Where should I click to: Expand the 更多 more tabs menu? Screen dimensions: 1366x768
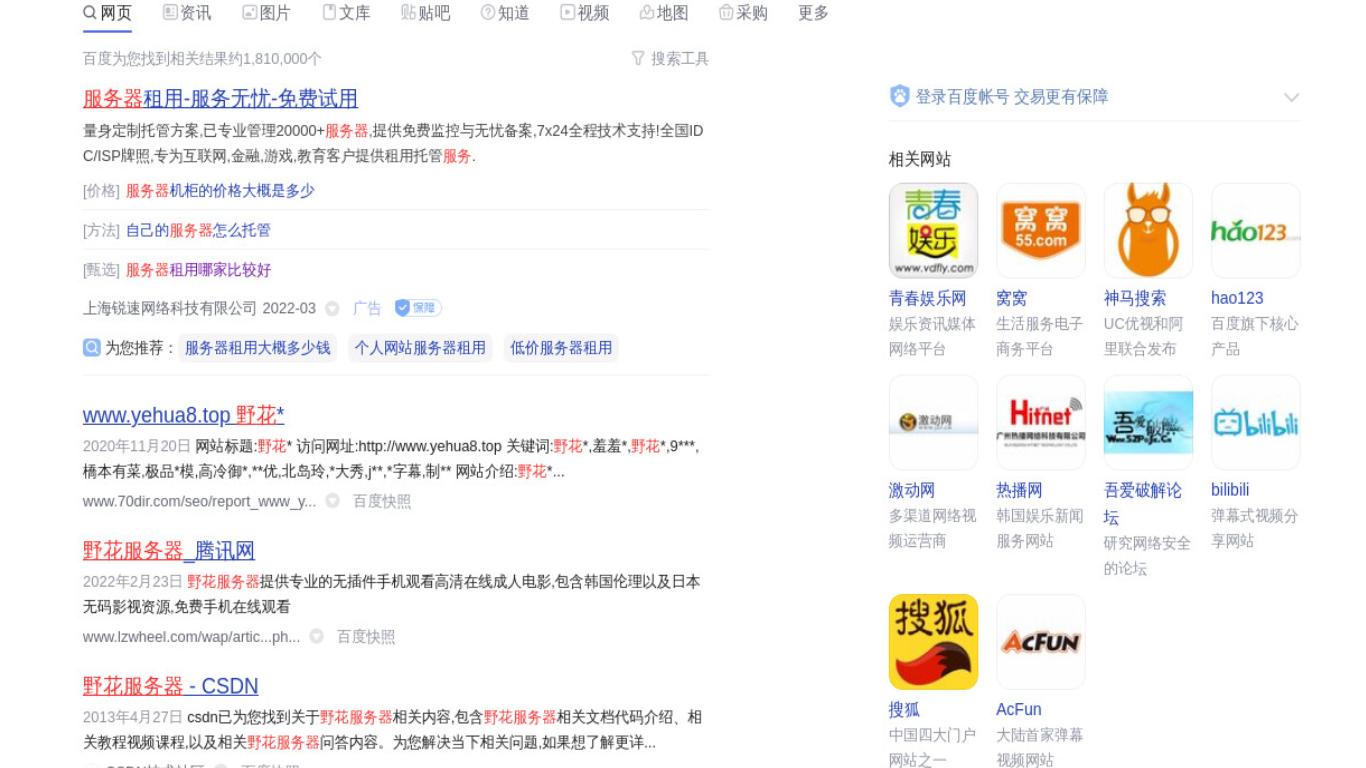813,13
